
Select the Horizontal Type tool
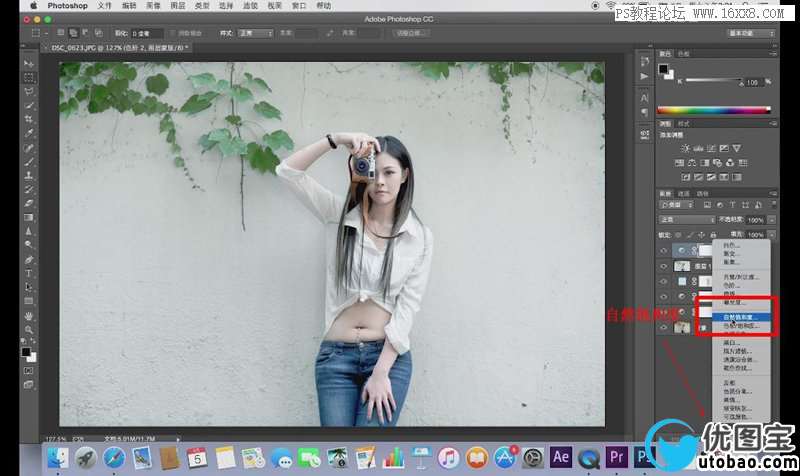pos(29,273)
